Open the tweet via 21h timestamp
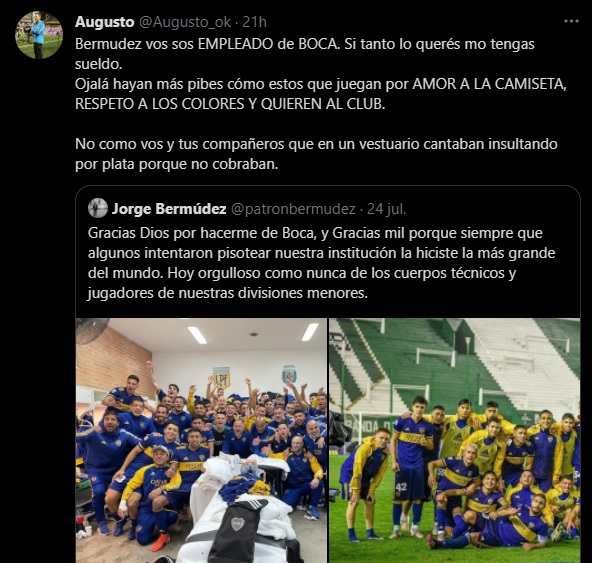 coord(254,22)
